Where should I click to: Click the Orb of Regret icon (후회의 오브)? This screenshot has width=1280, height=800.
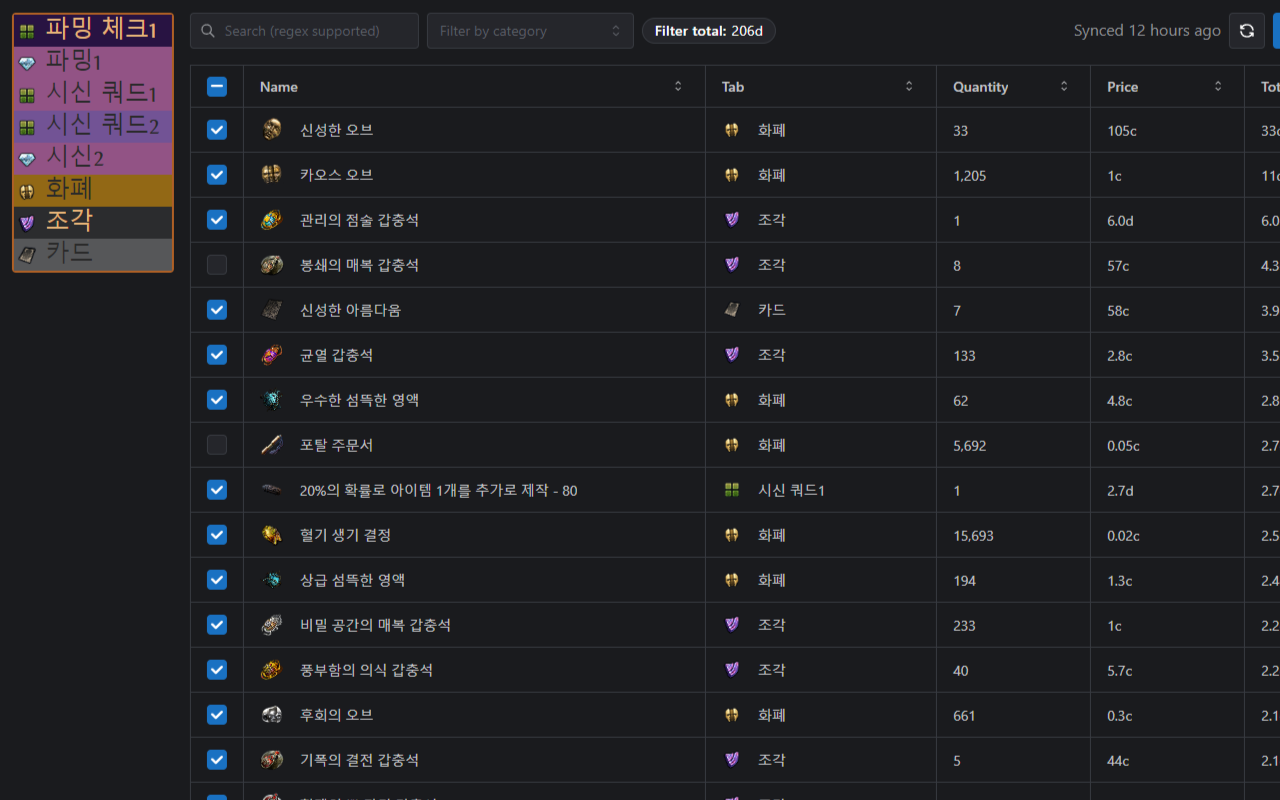point(272,715)
